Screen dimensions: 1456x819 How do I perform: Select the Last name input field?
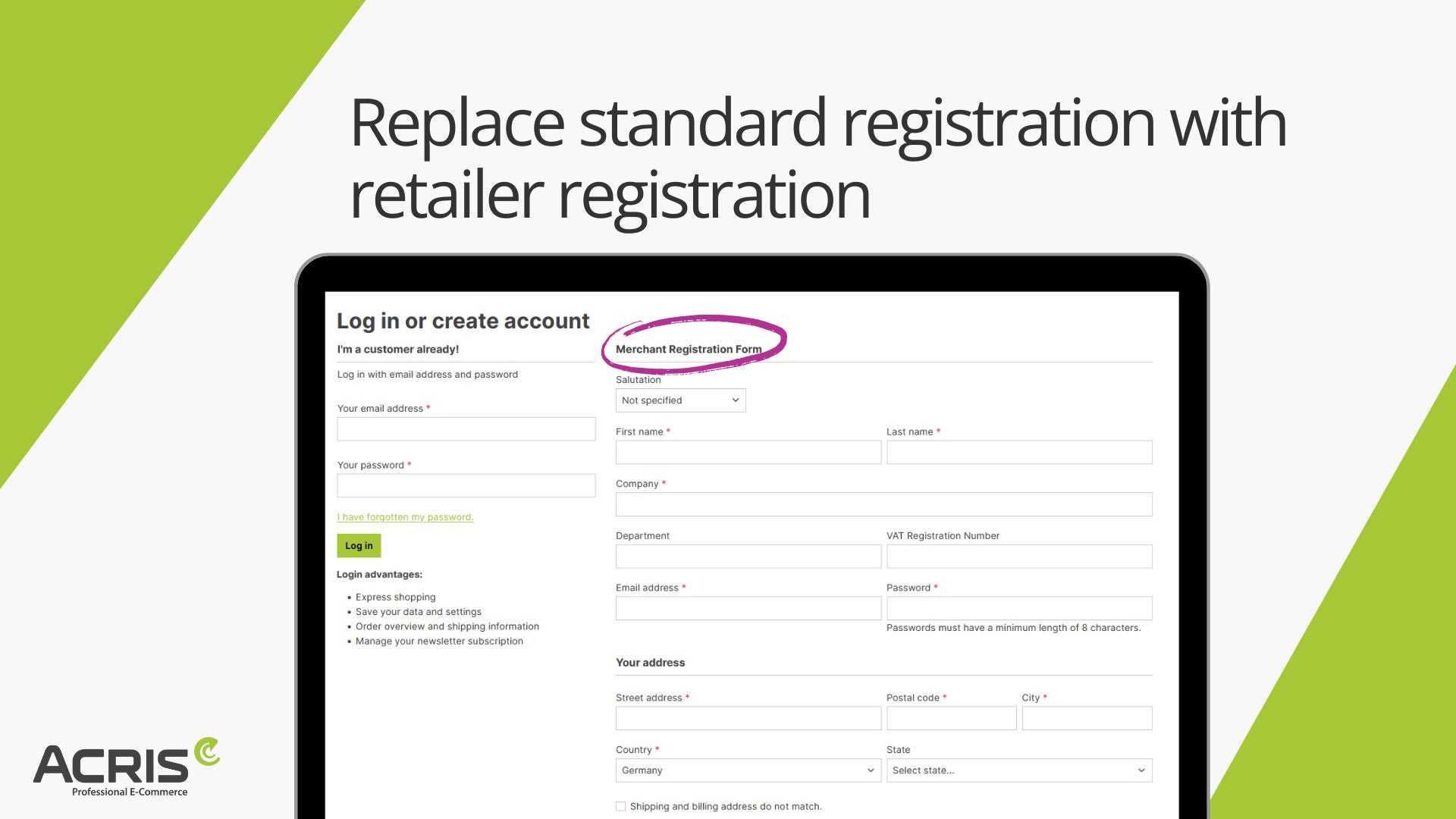[1018, 453]
